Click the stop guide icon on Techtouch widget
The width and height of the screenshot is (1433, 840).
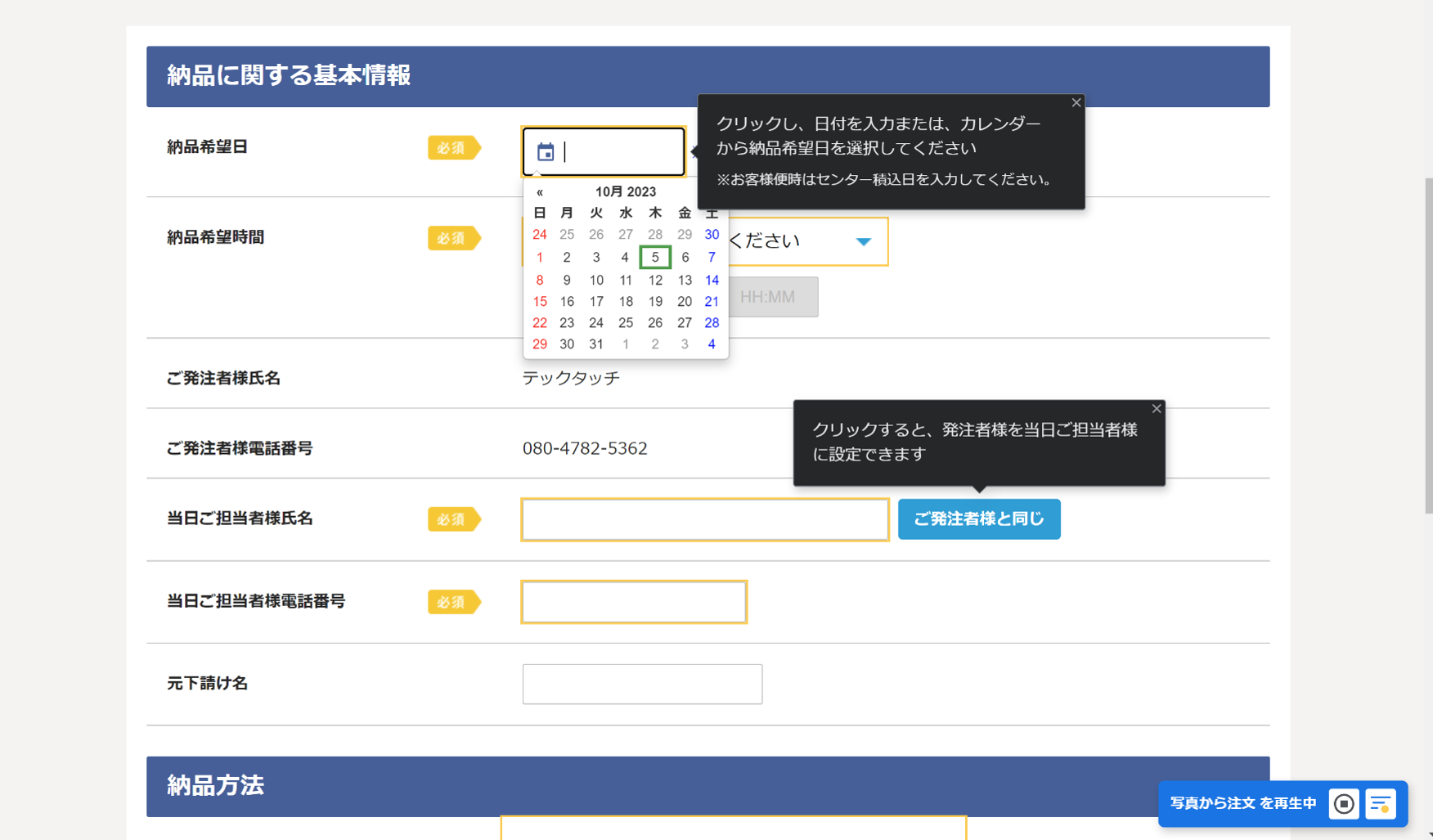pyautogui.click(x=1344, y=804)
